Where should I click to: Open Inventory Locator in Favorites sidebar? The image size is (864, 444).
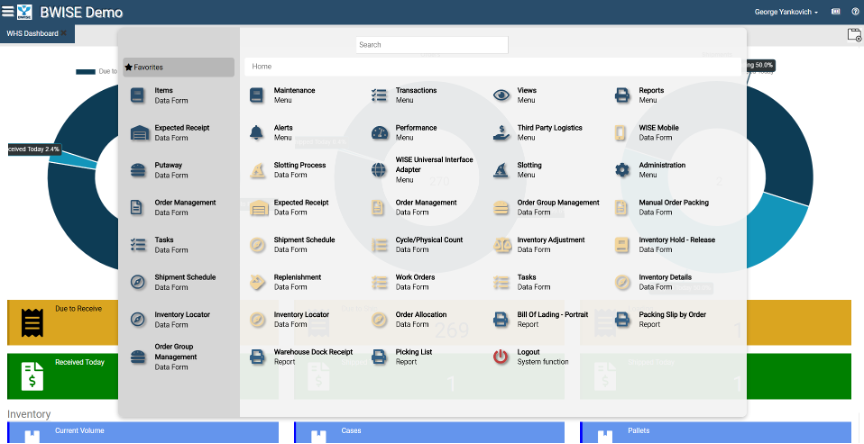coord(170,320)
